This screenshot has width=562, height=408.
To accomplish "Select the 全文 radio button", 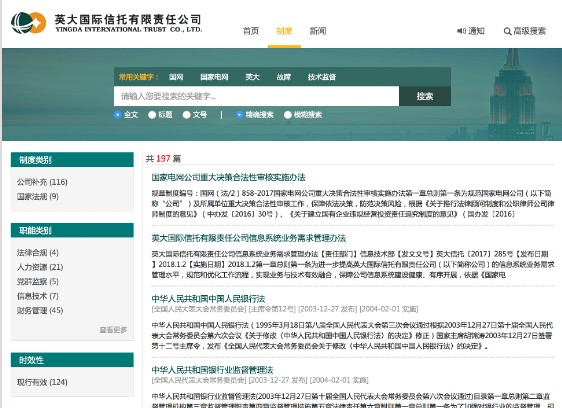I will [x=118, y=115].
